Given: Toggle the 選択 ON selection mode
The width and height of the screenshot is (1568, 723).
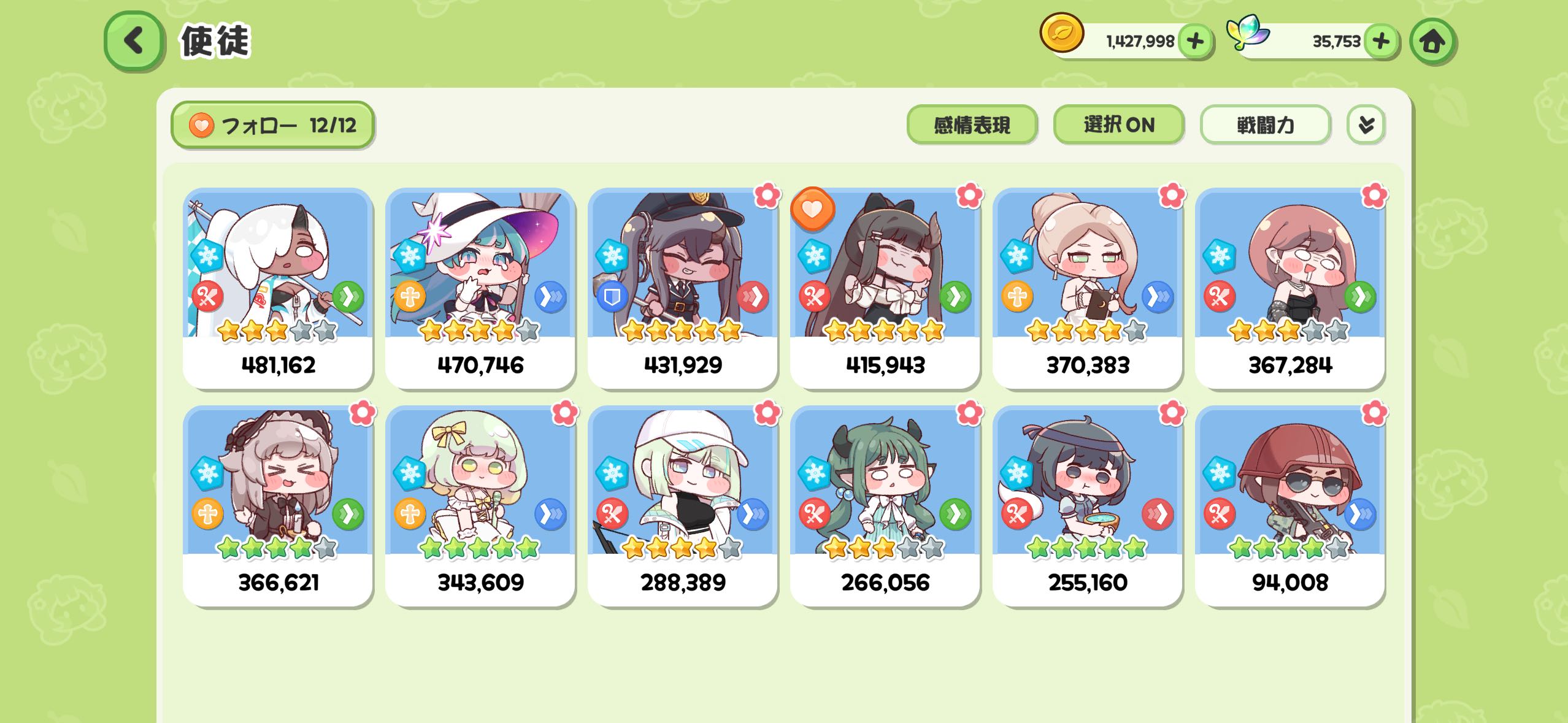Looking at the screenshot, I should [x=1118, y=125].
